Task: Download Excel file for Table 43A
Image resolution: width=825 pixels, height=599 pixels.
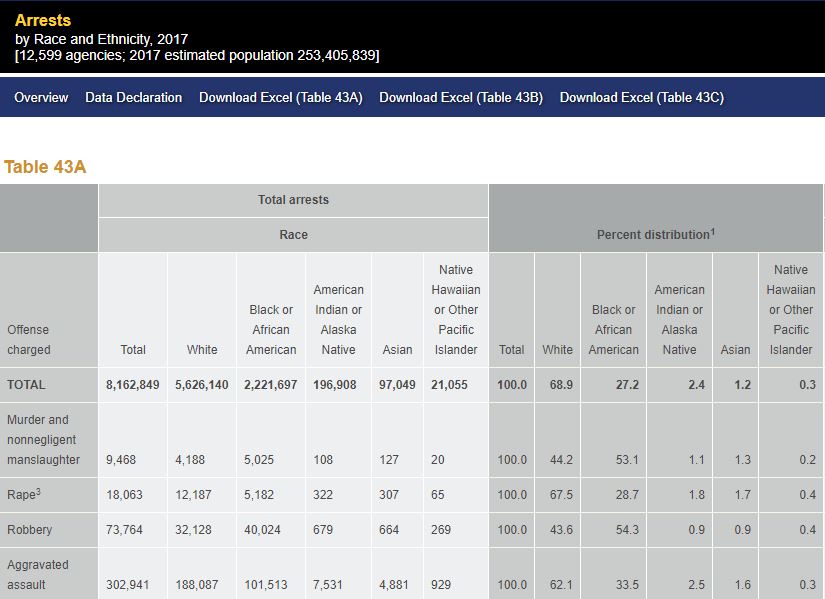Action: click(280, 97)
